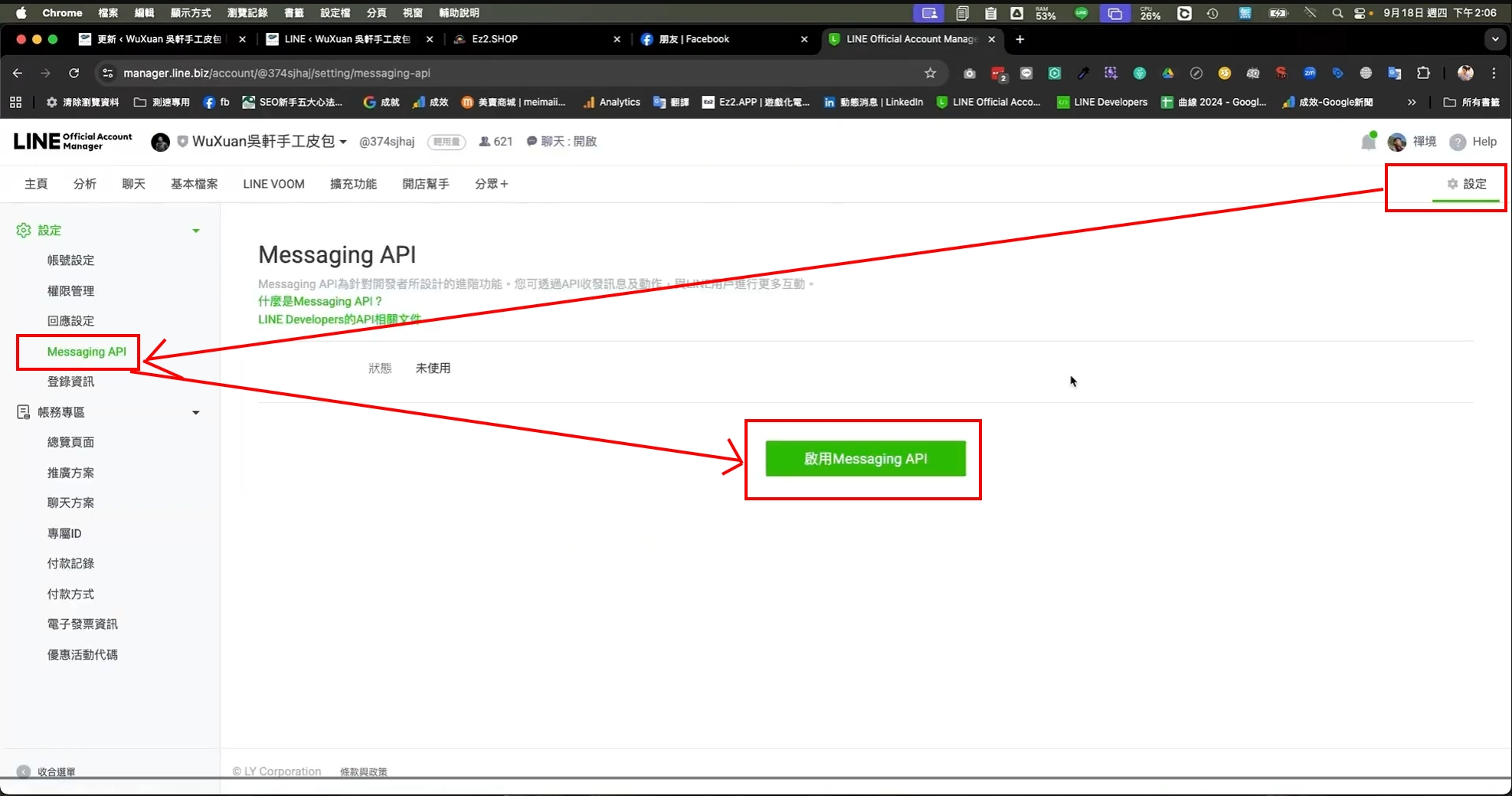Click the browser back arrow
This screenshot has height=796, width=1512.
18,73
